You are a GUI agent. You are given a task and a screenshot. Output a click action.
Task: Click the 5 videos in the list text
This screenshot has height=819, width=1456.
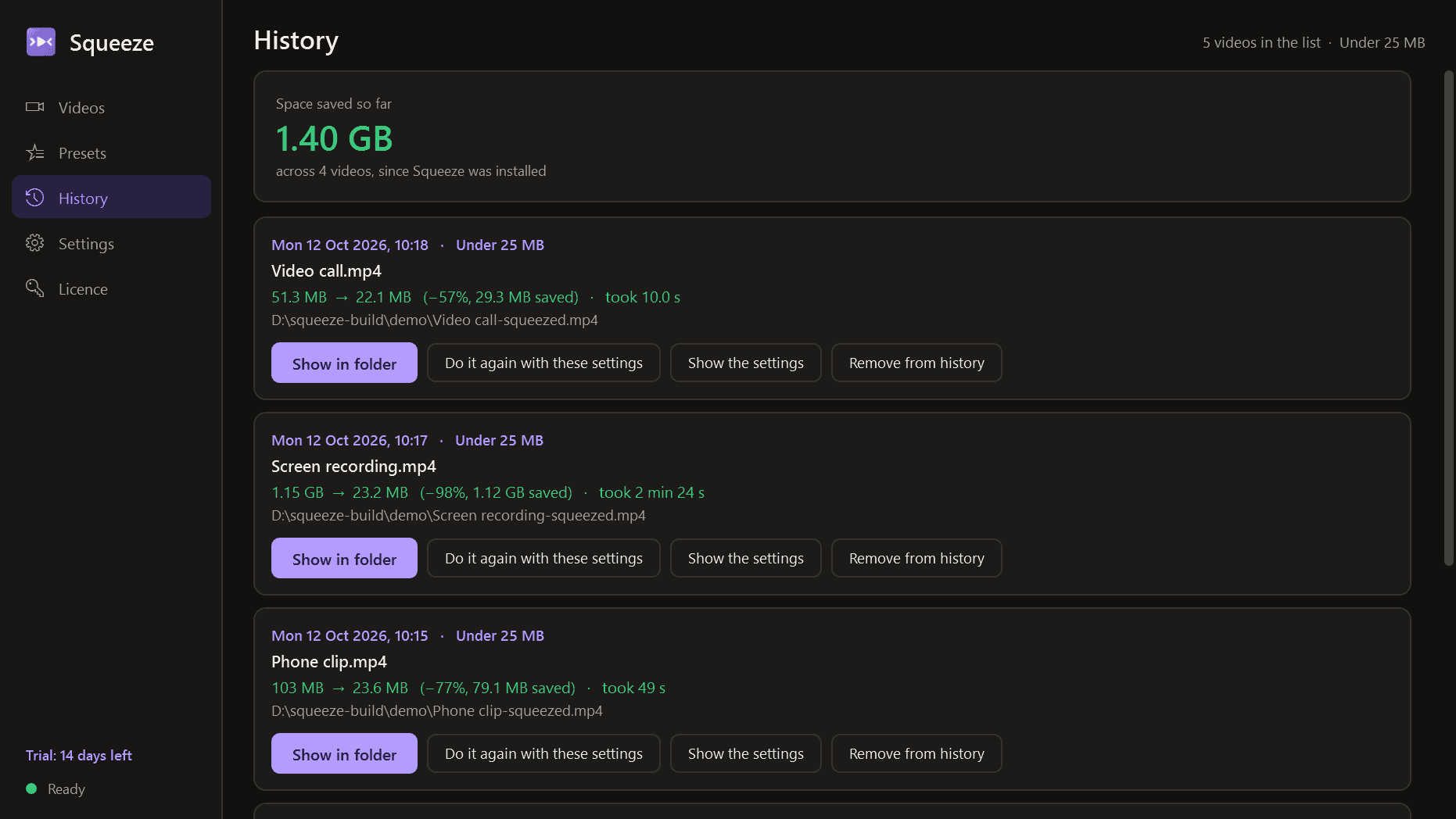coord(1261,42)
